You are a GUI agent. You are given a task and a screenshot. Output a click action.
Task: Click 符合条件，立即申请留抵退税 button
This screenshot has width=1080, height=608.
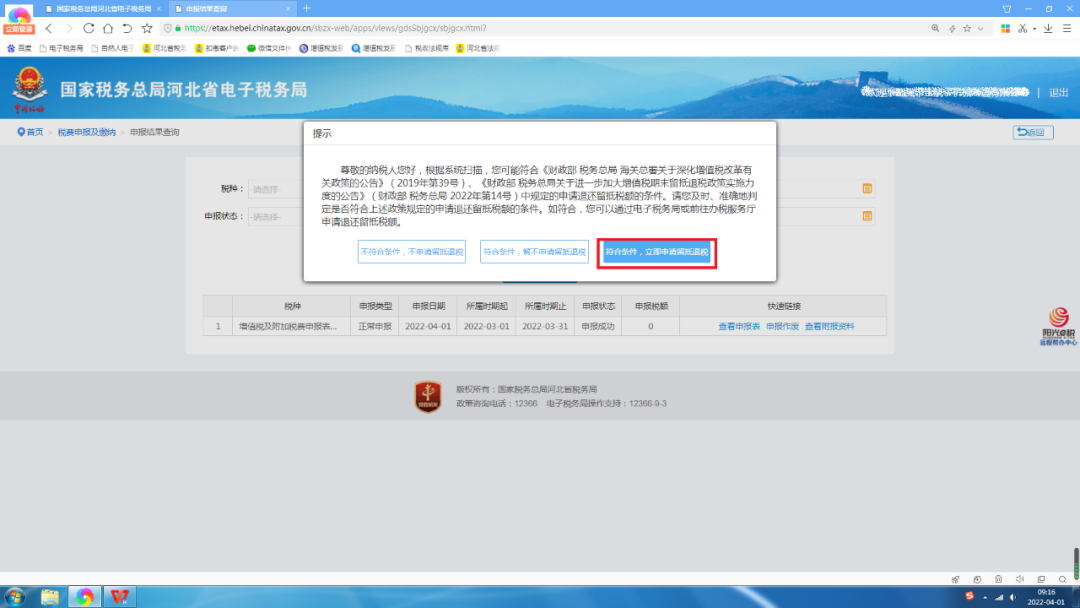[x=657, y=252]
